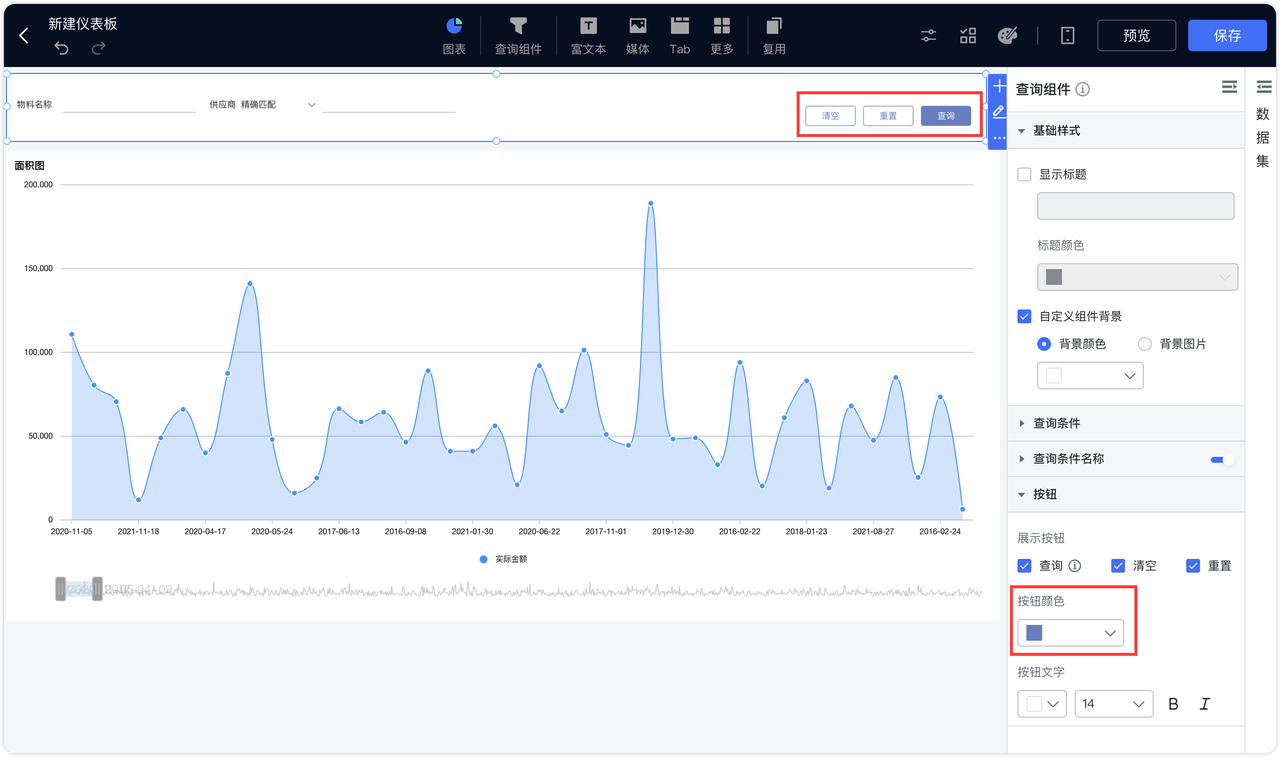The height and width of the screenshot is (757, 1280).
Task: Click the pencil edit icon on the query component
Action: click(x=999, y=111)
